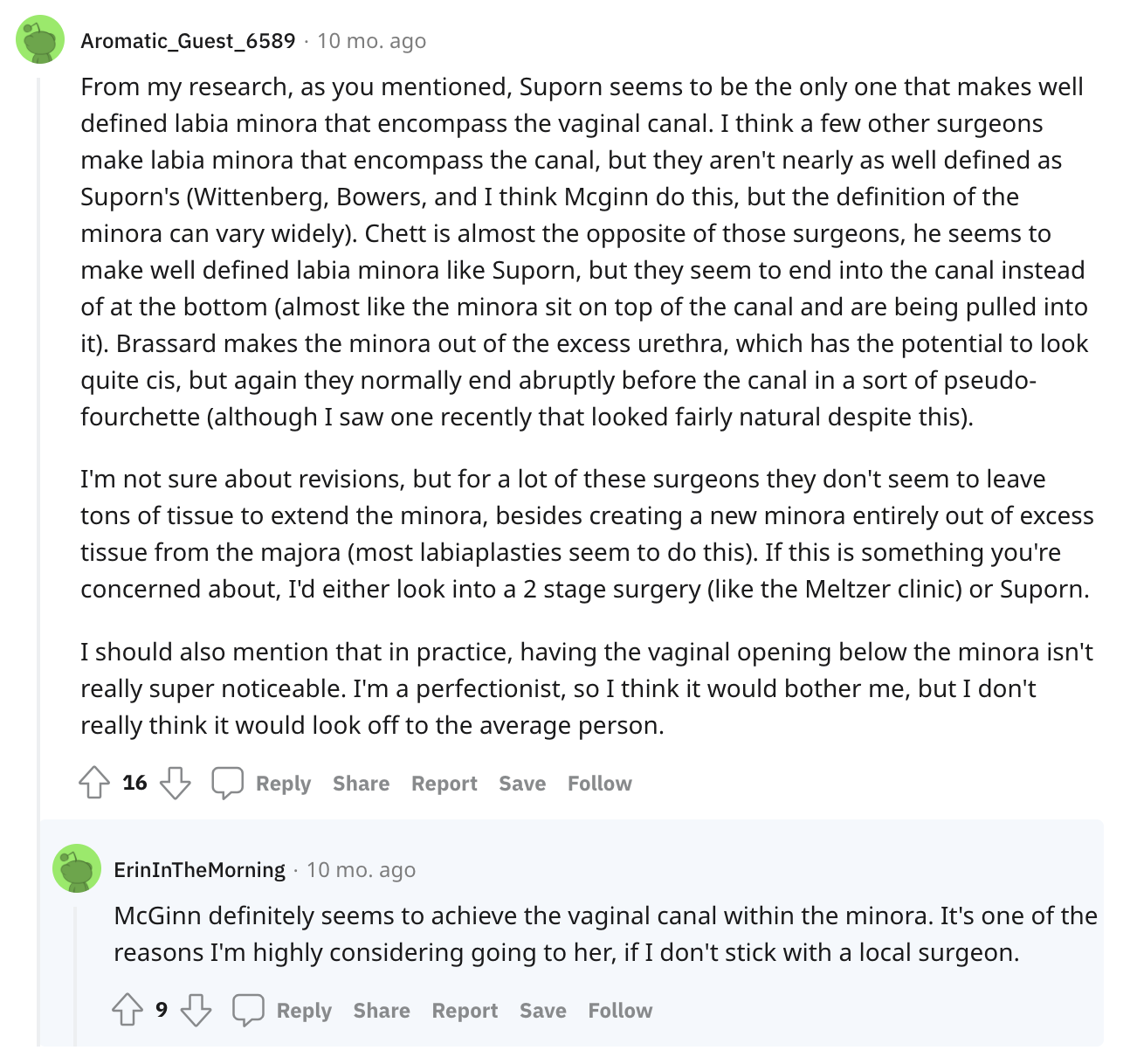Image resolution: width=1130 pixels, height=1064 pixels.
Task: Follow Aromatic_Guest_6589's comment
Action: click(x=599, y=784)
